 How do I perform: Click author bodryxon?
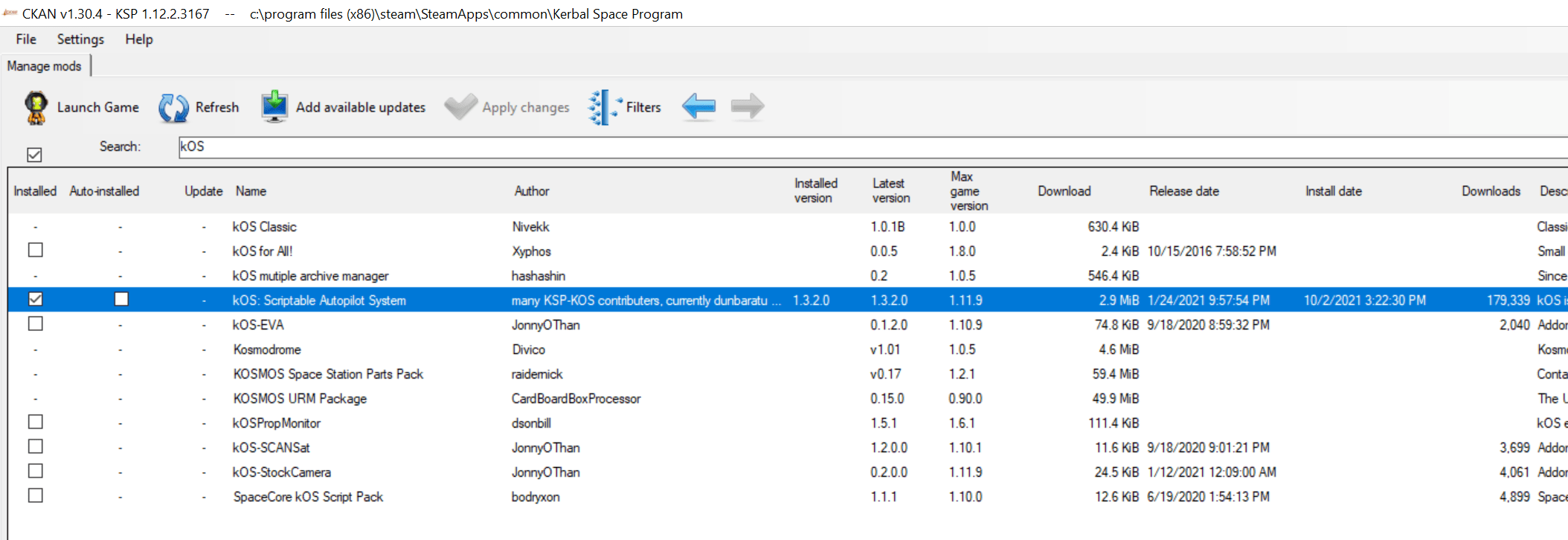536,497
